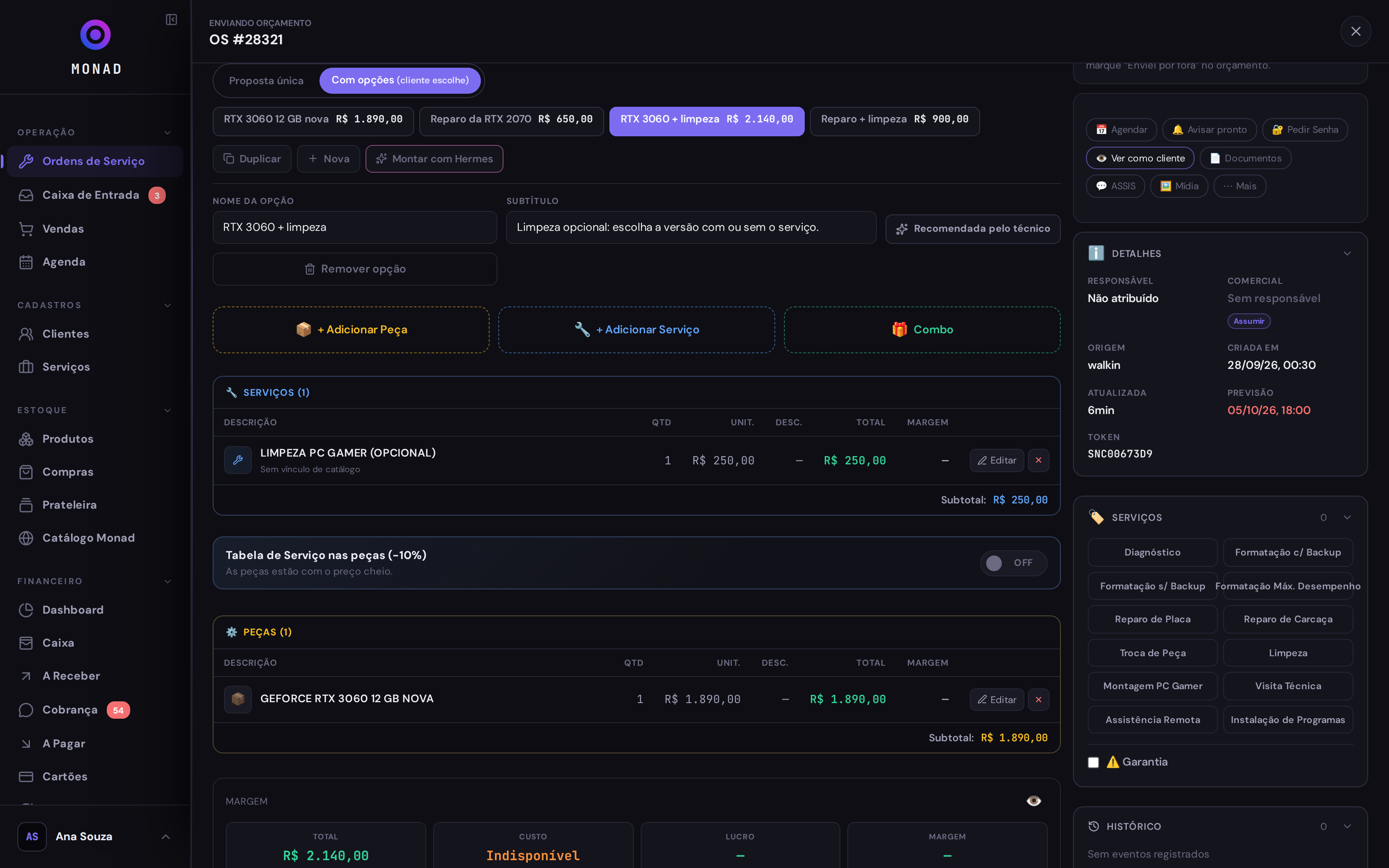Collapse the Cadastros sidebar section
Viewport: 1389px width, 868px height.
point(168,306)
